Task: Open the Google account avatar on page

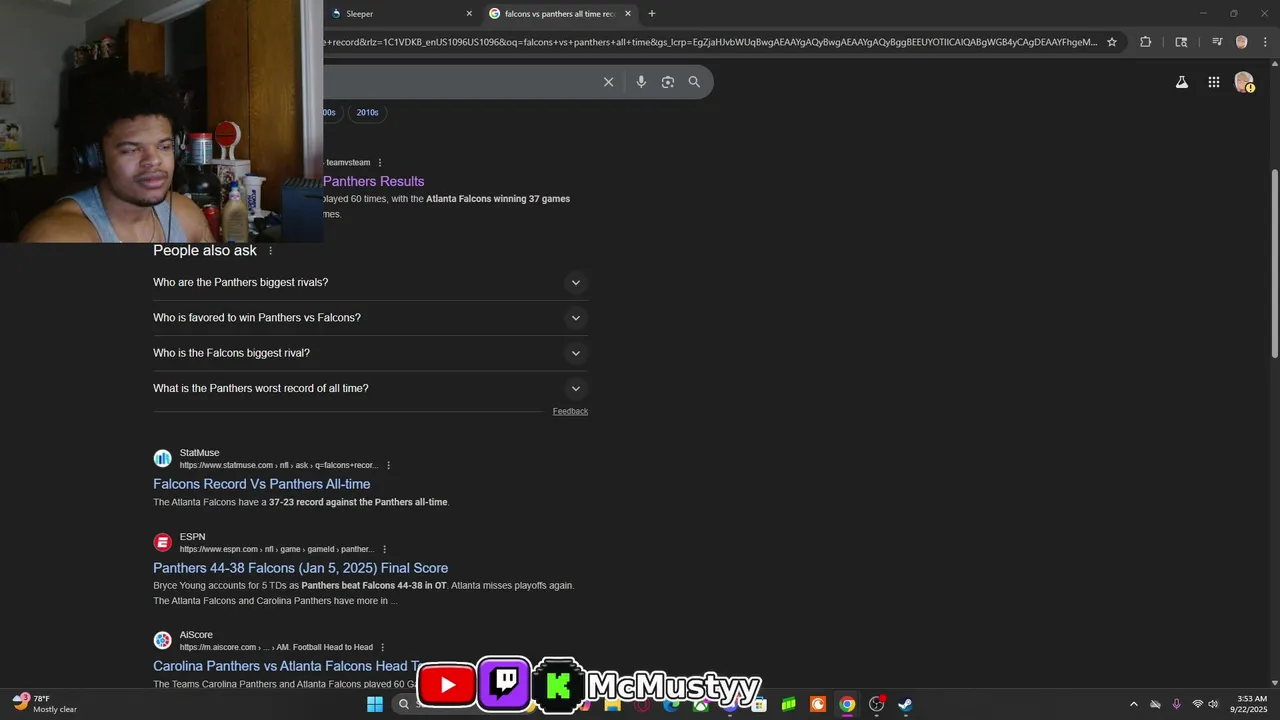Action: click(x=1244, y=82)
